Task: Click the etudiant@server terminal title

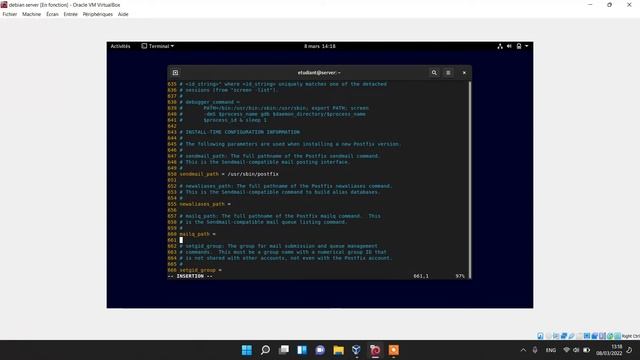Action: pyautogui.click(x=319, y=73)
